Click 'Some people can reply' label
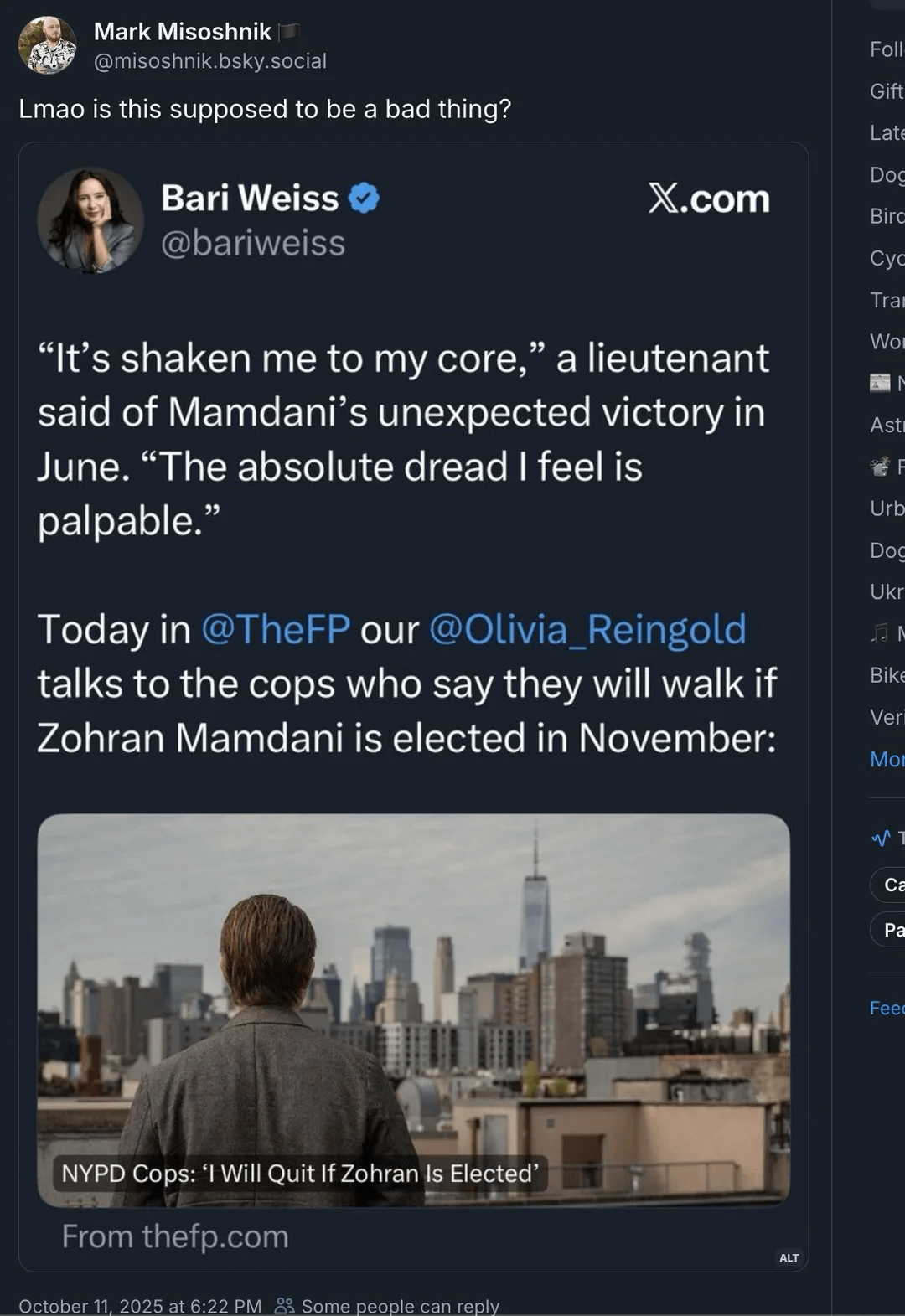 point(400,1305)
